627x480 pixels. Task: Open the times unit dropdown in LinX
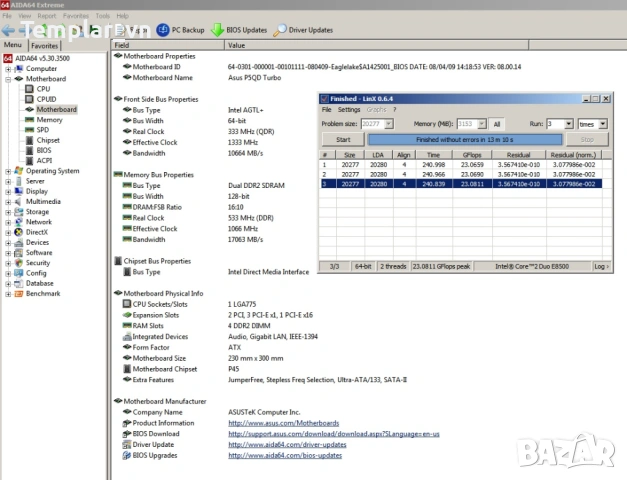pyautogui.click(x=602, y=124)
